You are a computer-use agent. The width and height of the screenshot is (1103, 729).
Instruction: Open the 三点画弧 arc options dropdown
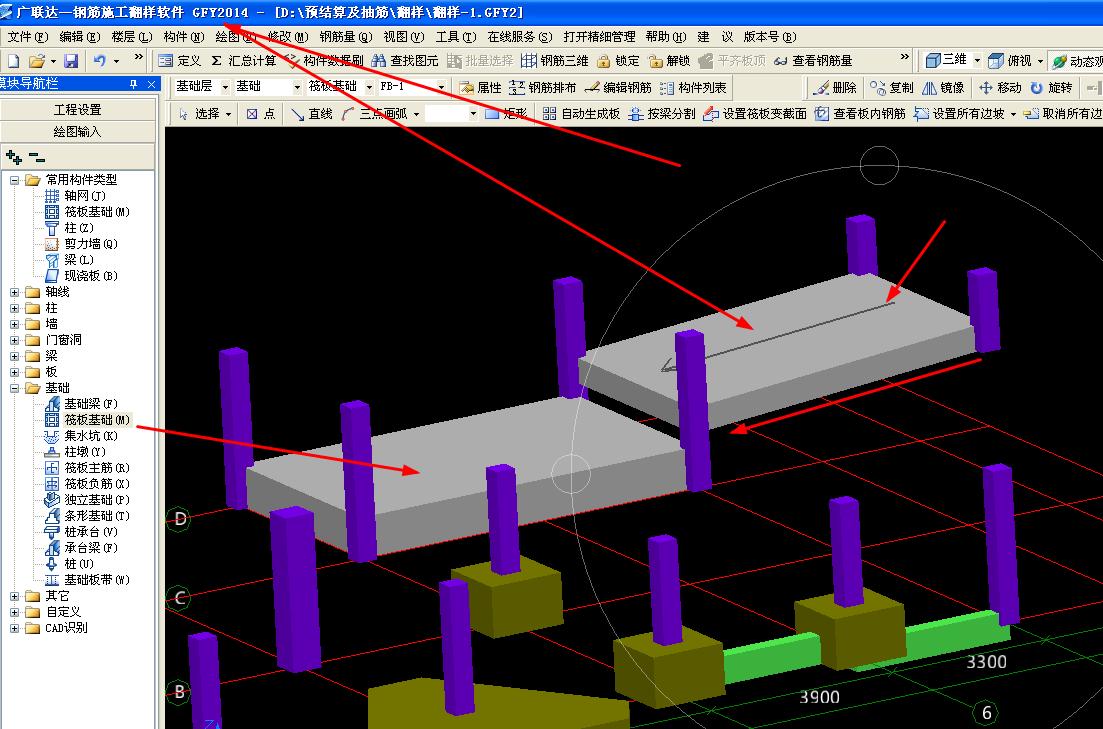pos(416,113)
